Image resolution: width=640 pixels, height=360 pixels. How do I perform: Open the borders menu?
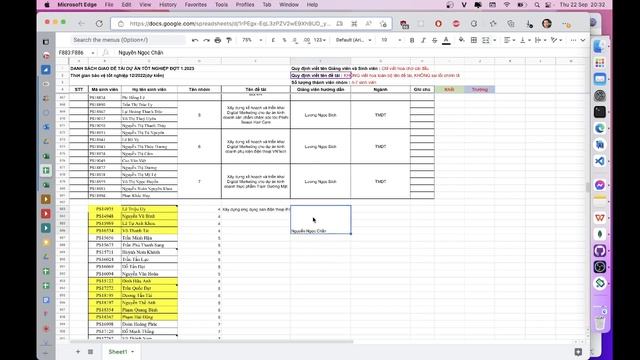[473, 40]
